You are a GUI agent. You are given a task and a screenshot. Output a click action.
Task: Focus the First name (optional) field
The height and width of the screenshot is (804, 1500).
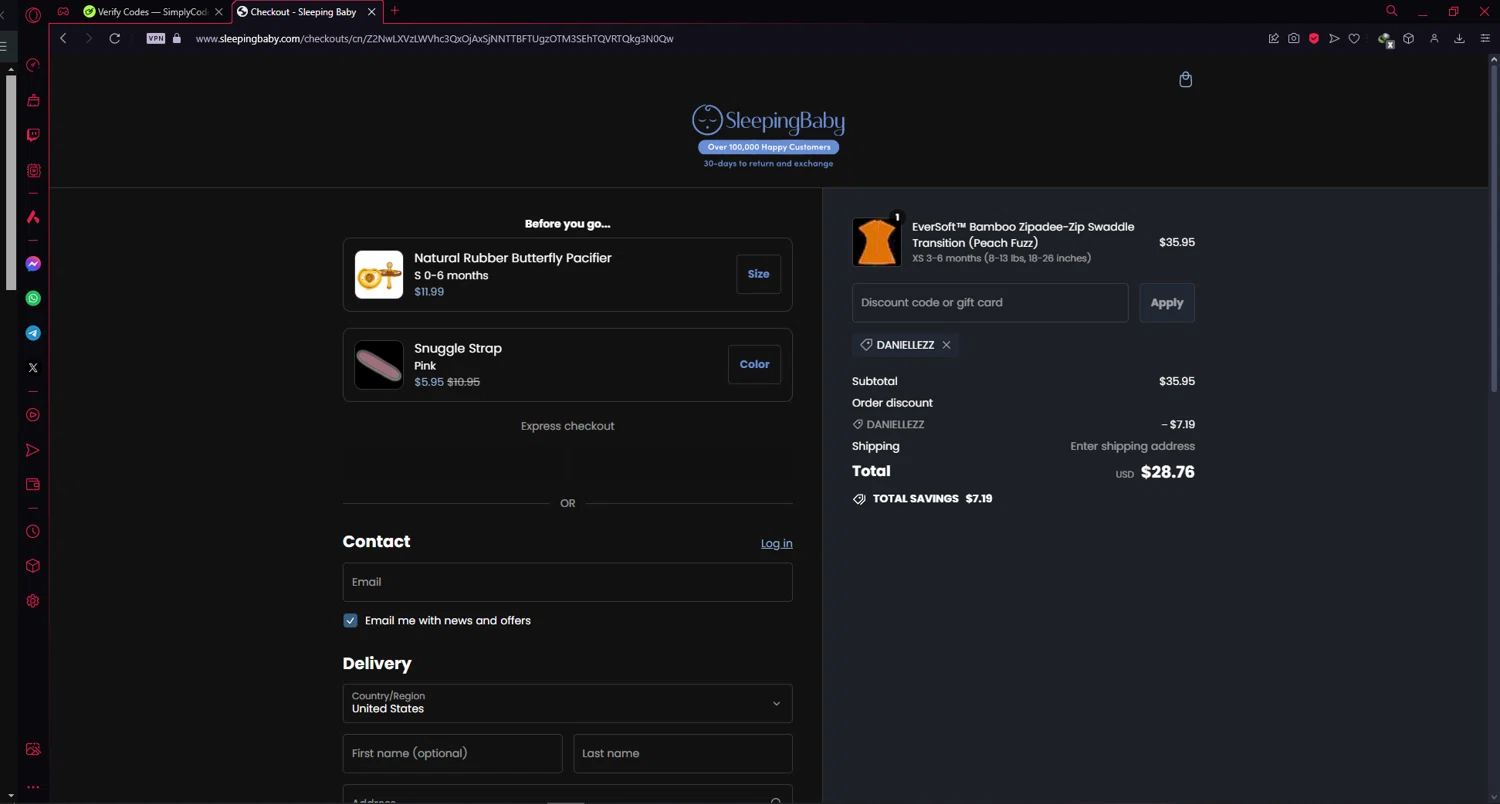point(452,754)
